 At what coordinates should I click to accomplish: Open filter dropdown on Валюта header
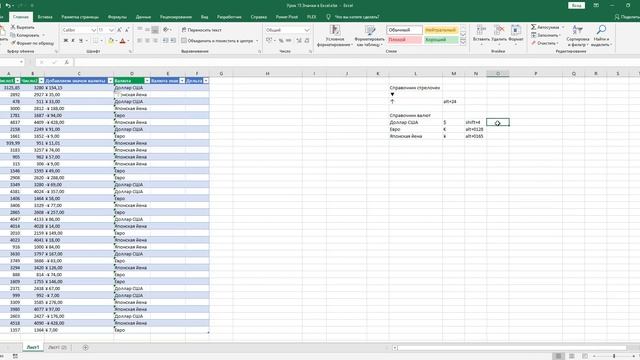[147, 81]
